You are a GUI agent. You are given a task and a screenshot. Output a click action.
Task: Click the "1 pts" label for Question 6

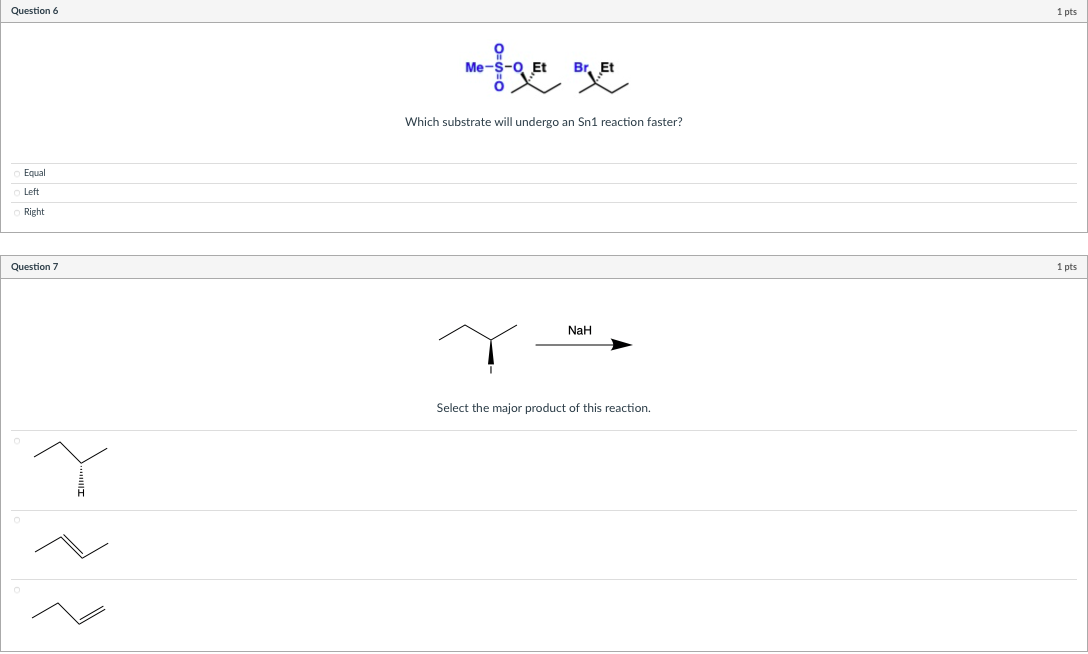tap(1065, 10)
